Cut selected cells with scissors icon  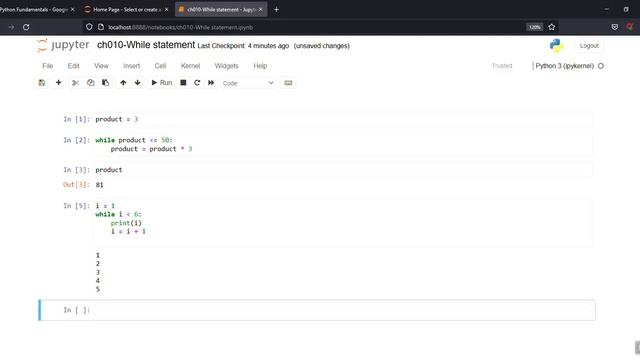[75, 83]
